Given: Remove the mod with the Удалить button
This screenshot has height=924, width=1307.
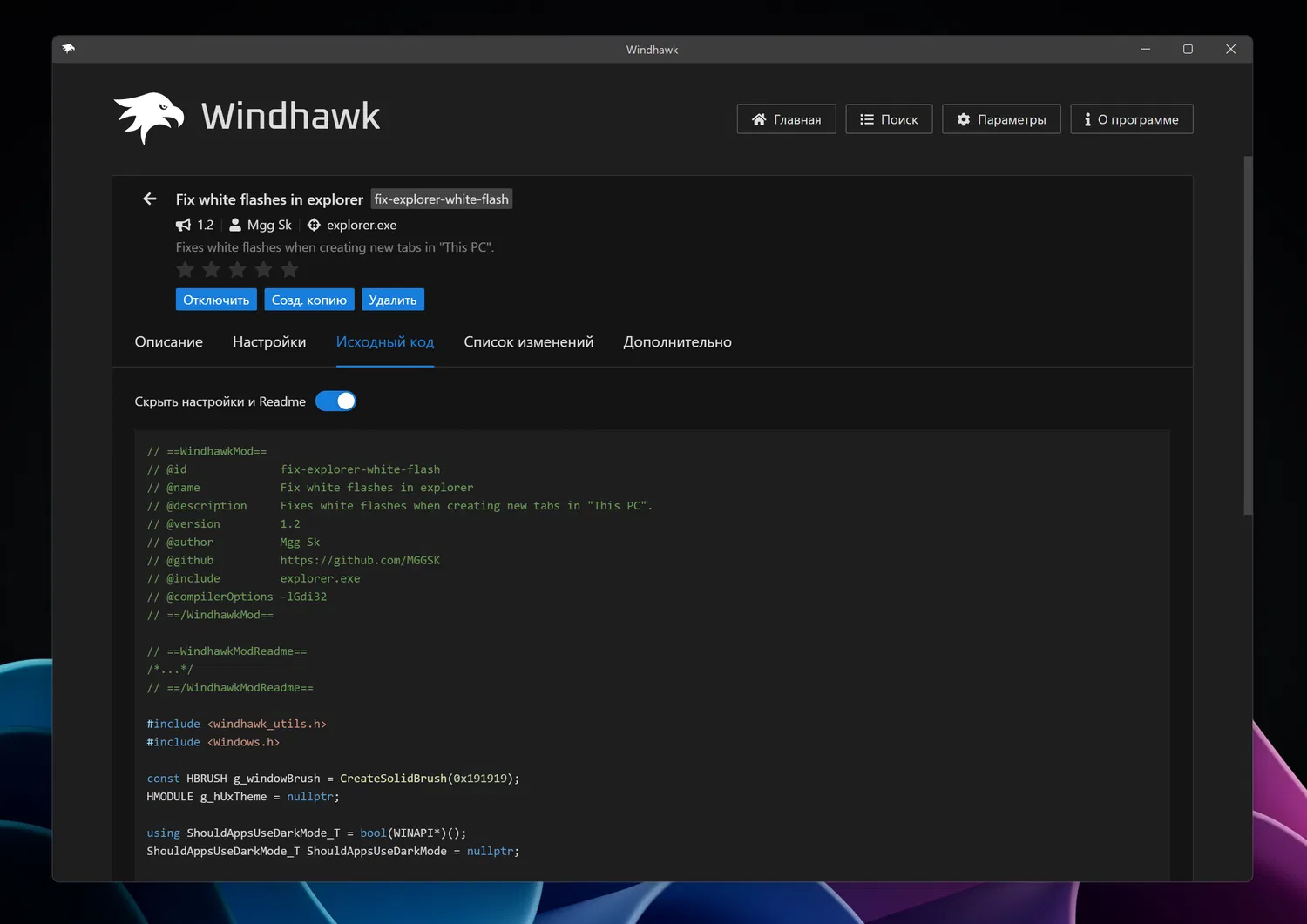Looking at the screenshot, I should click(393, 300).
